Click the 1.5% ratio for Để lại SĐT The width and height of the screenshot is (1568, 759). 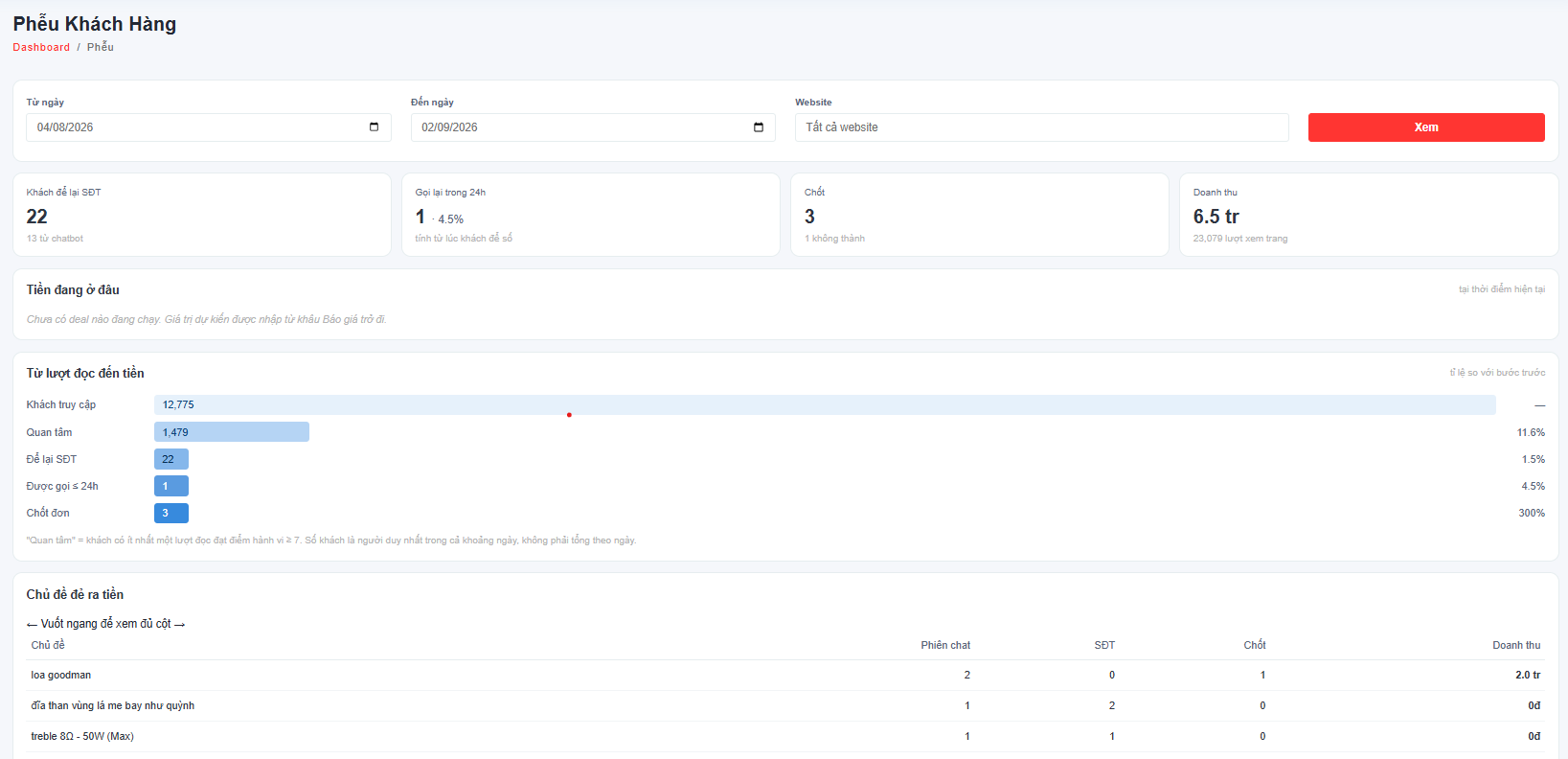tap(1534, 459)
